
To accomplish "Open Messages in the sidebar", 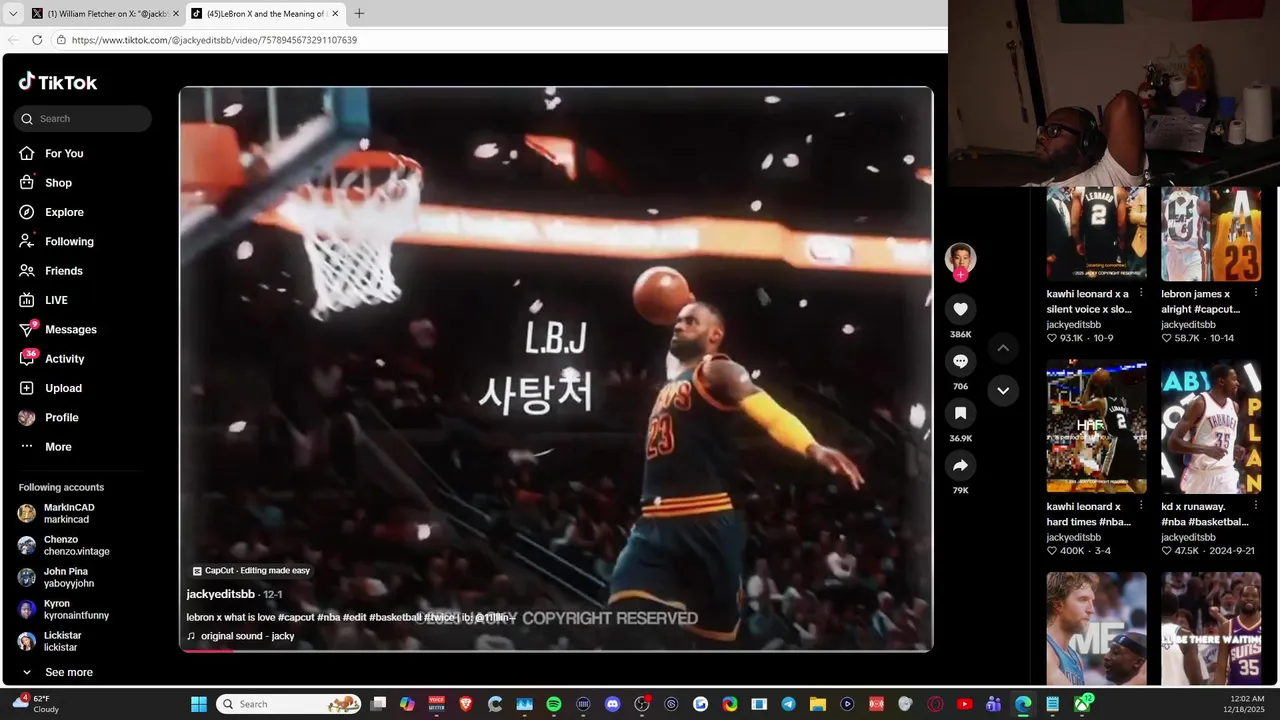I will coord(70,329).
